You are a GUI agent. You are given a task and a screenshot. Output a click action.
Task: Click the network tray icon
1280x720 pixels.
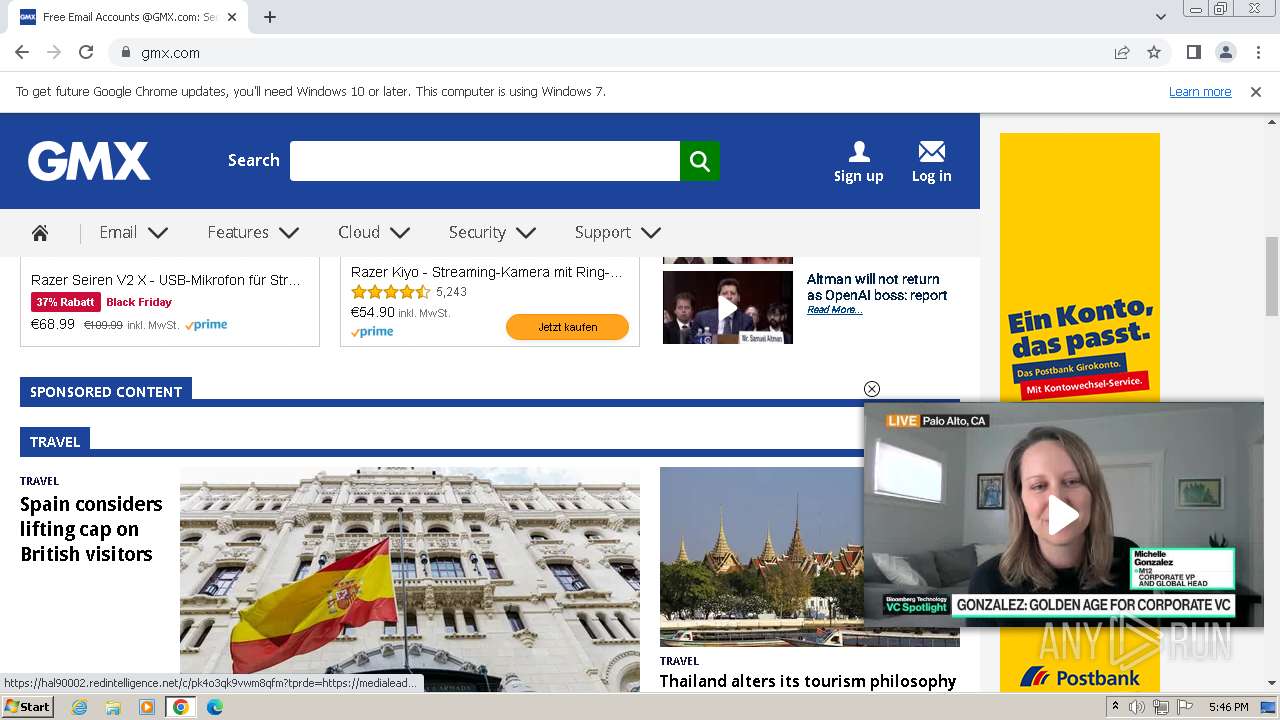[x=1161, y=707]
